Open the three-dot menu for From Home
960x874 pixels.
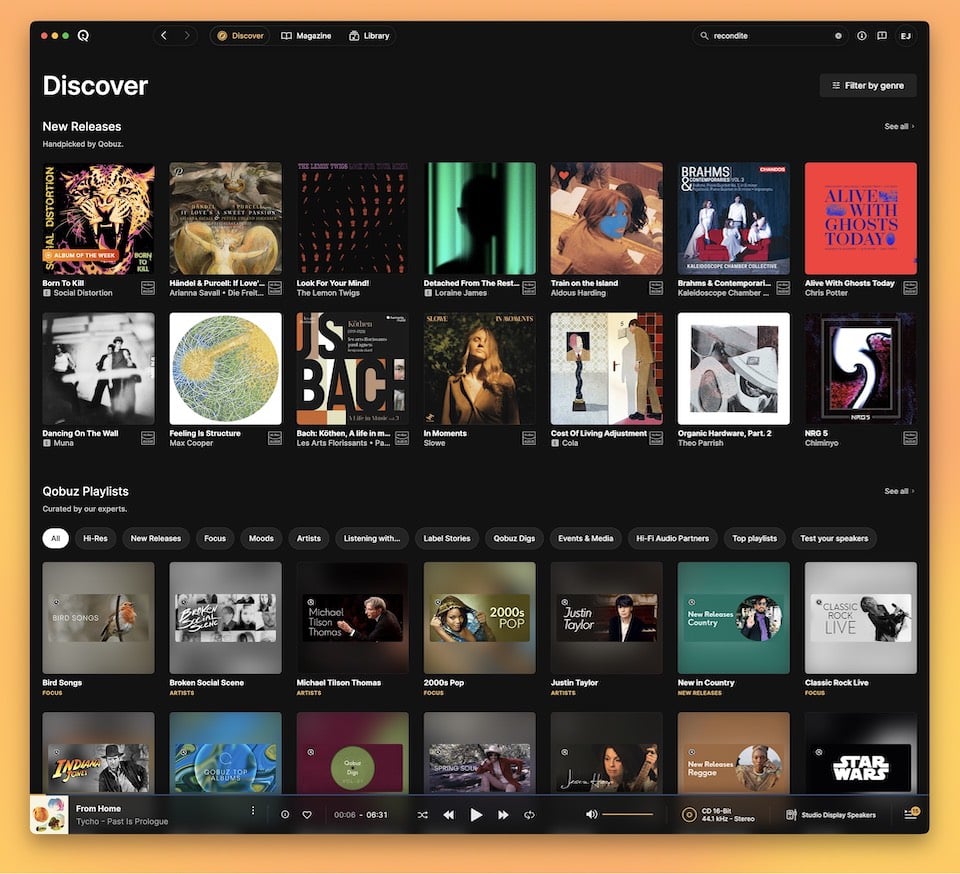(253, 810)
